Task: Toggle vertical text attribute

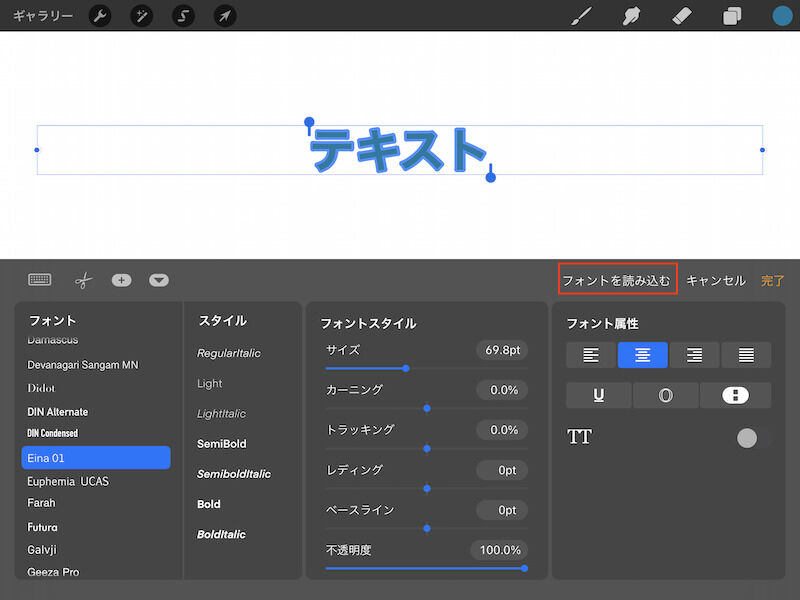Action: coord(735,395)
